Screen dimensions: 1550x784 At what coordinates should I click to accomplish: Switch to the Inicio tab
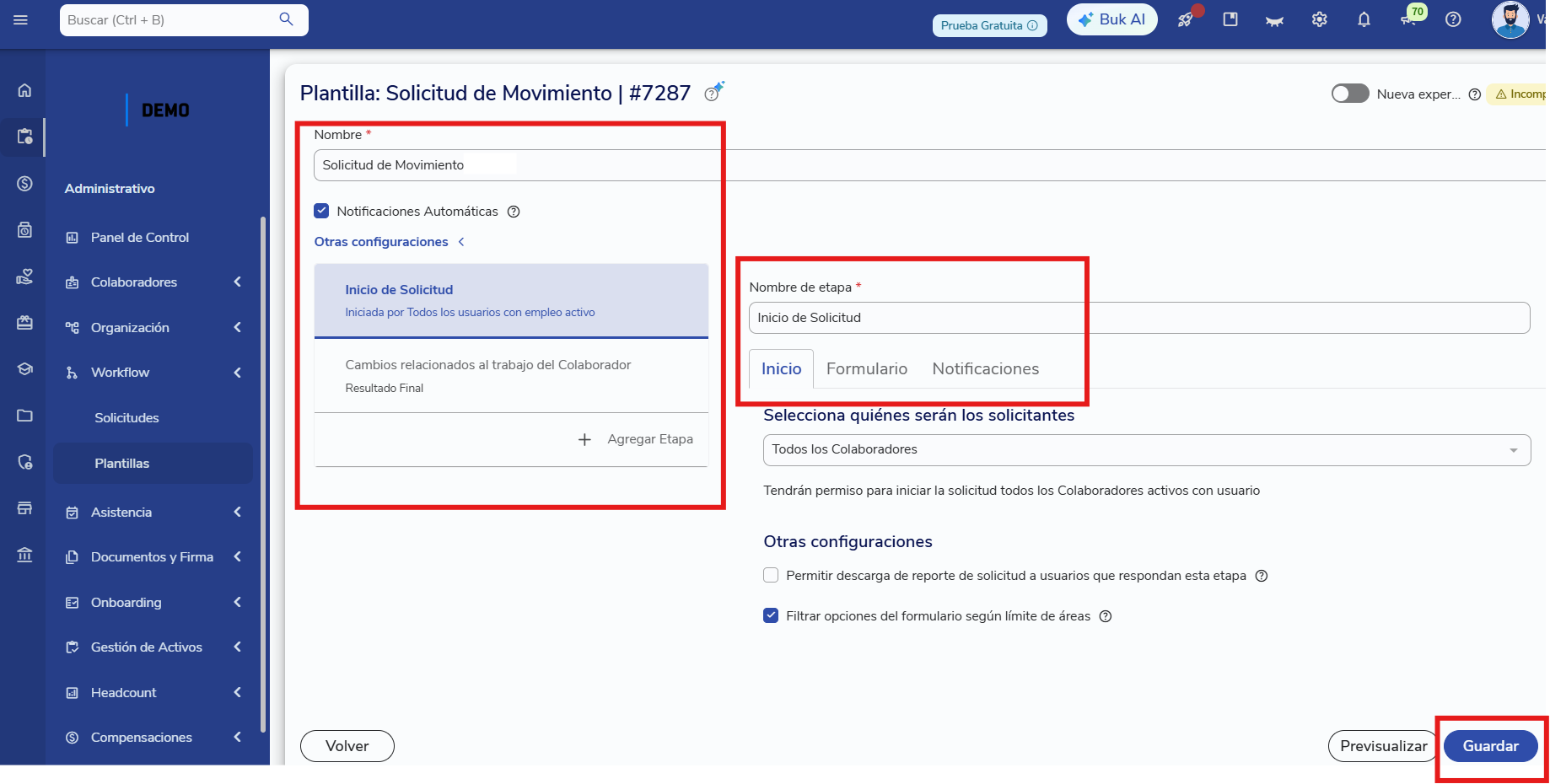coord(781,369)
